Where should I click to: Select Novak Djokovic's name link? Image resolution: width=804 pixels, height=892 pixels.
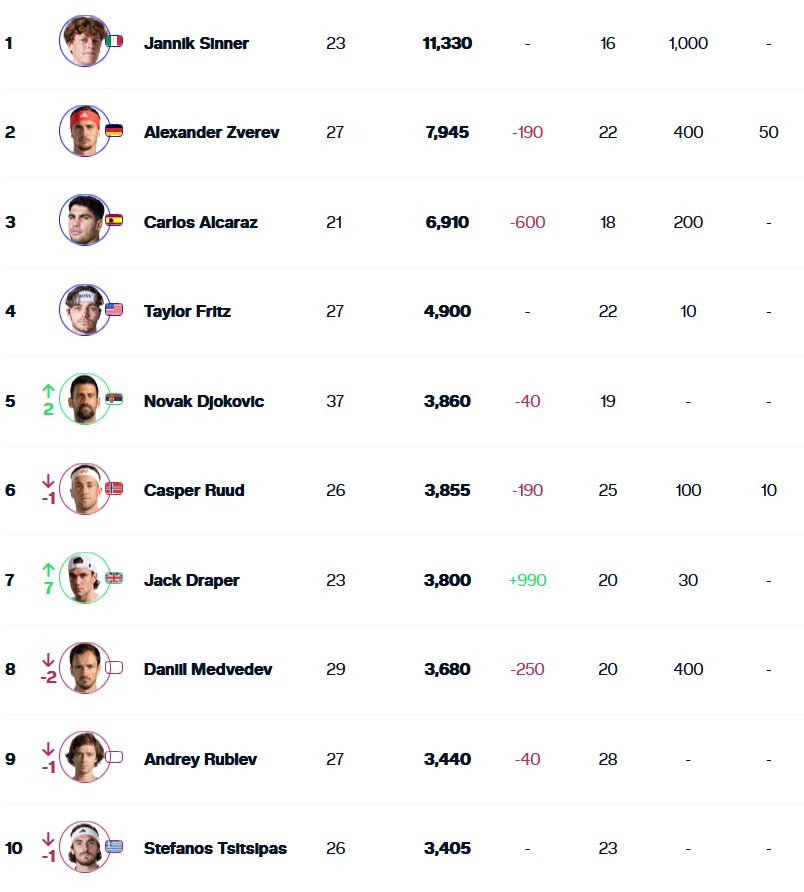coord(204,401)
